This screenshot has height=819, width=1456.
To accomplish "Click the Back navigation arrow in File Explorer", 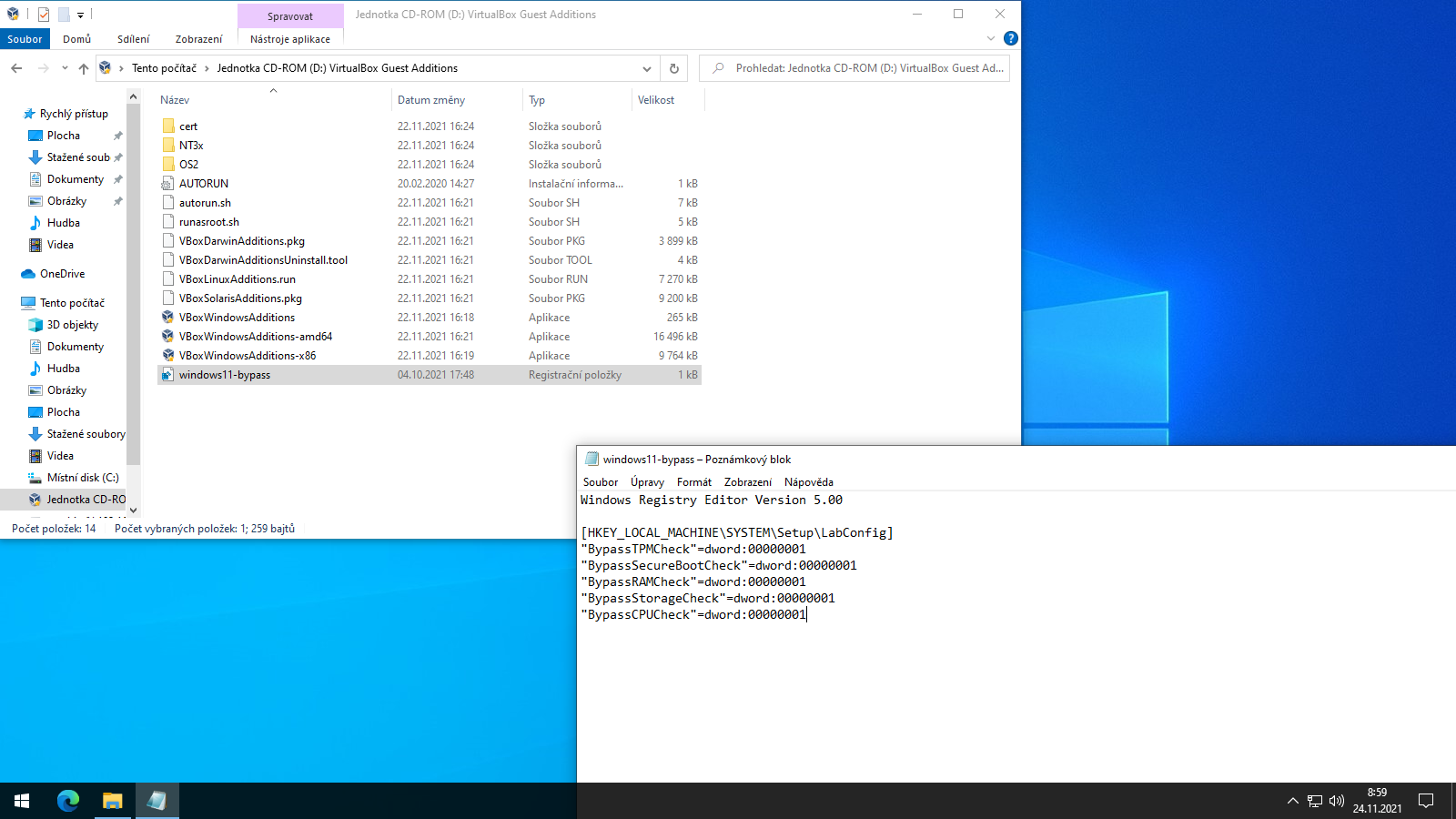I will (x=16, y=68).
